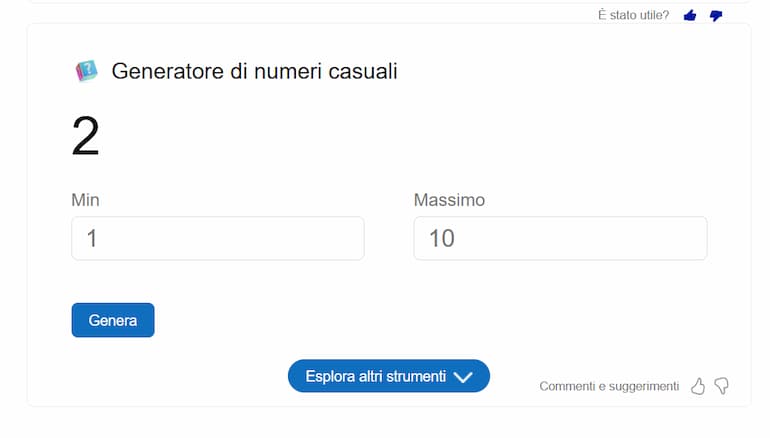Image resolution: width=770 pixels, height=438 pixels.
Task: Like via outlined thumbs-up near Commenti e suggerimenti
Action: 698,386
